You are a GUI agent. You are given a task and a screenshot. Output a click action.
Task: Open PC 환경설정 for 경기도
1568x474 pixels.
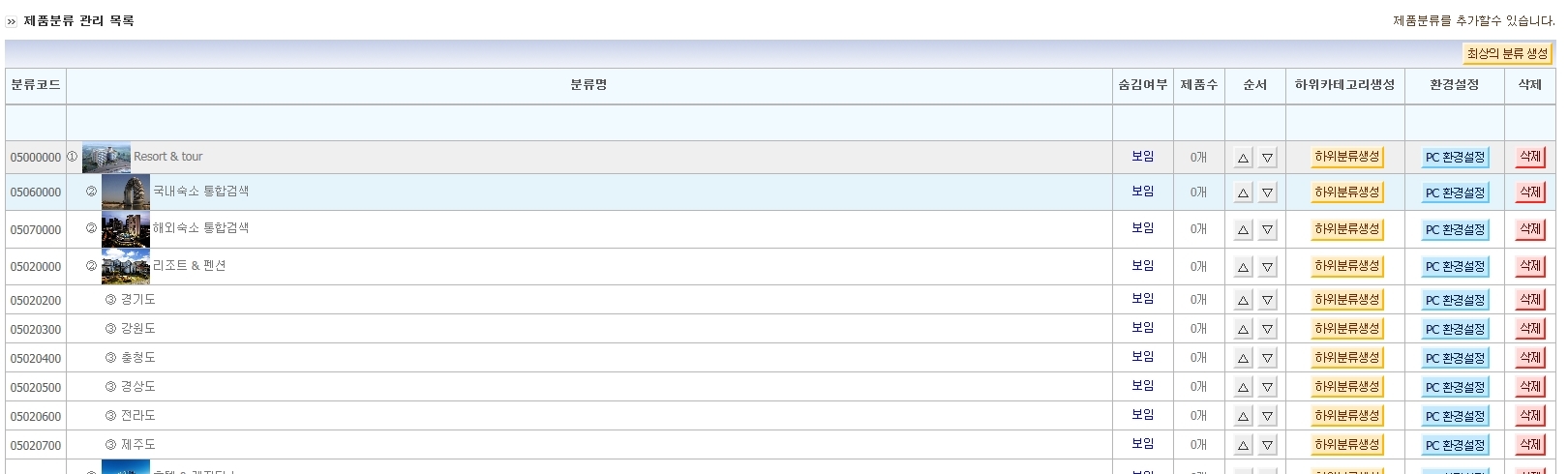tap(1455, 300)
